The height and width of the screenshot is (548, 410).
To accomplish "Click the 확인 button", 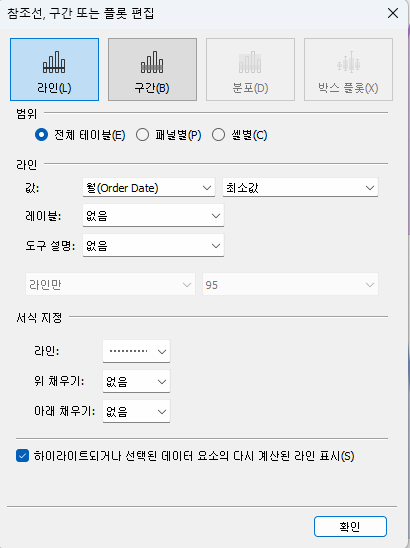I will [350, 526].
